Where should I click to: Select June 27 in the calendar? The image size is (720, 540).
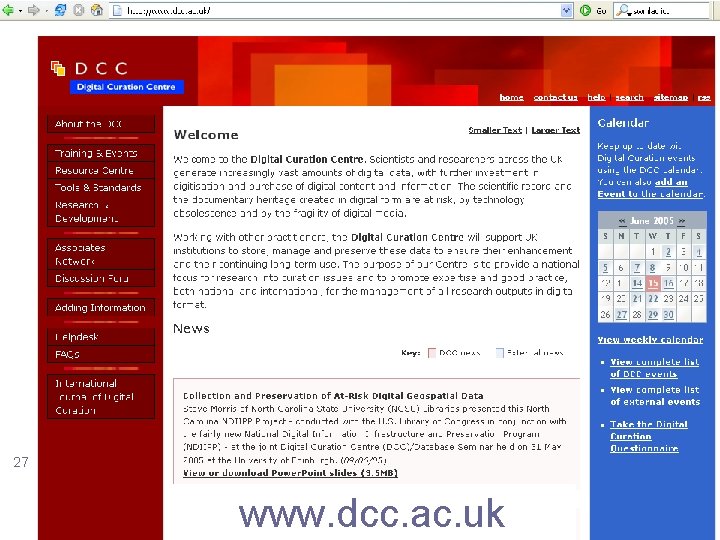click(621, 315)
